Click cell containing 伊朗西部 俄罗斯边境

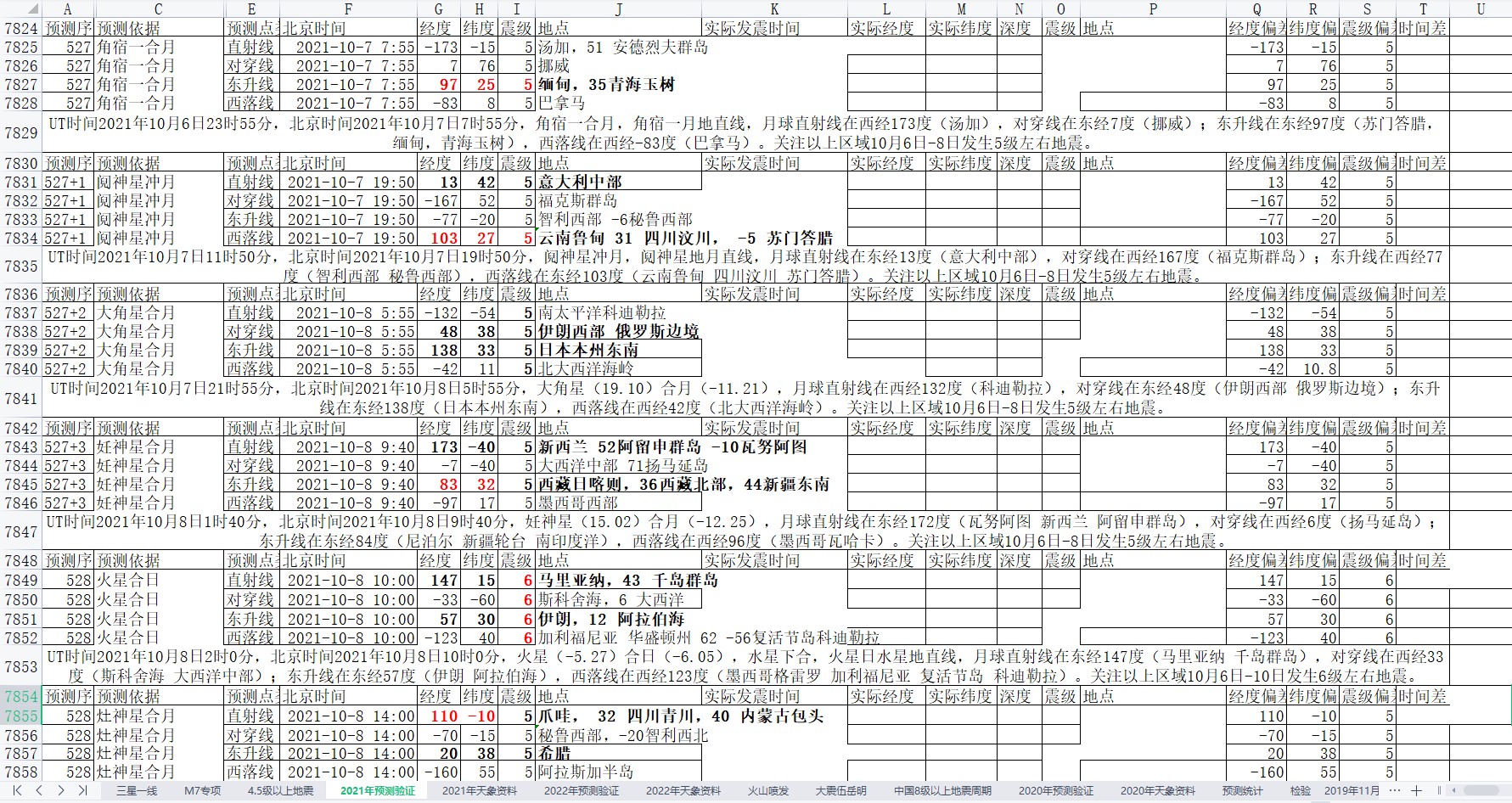[x=618, y=331]
